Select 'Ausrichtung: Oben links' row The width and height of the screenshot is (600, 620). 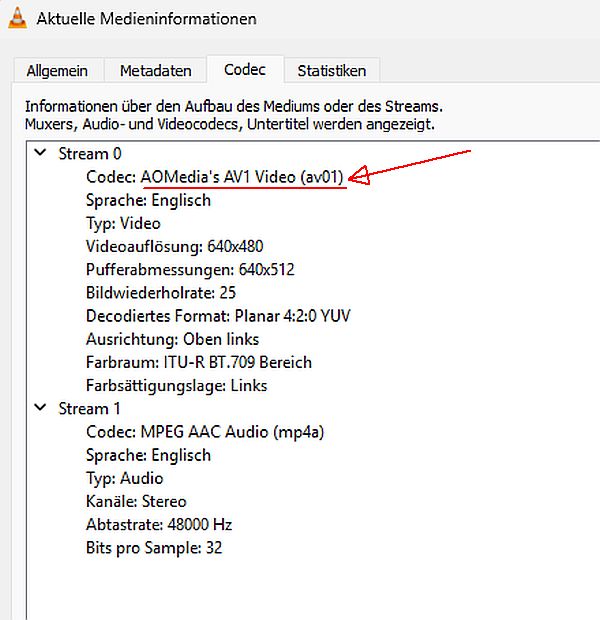[x=172, y=339]
